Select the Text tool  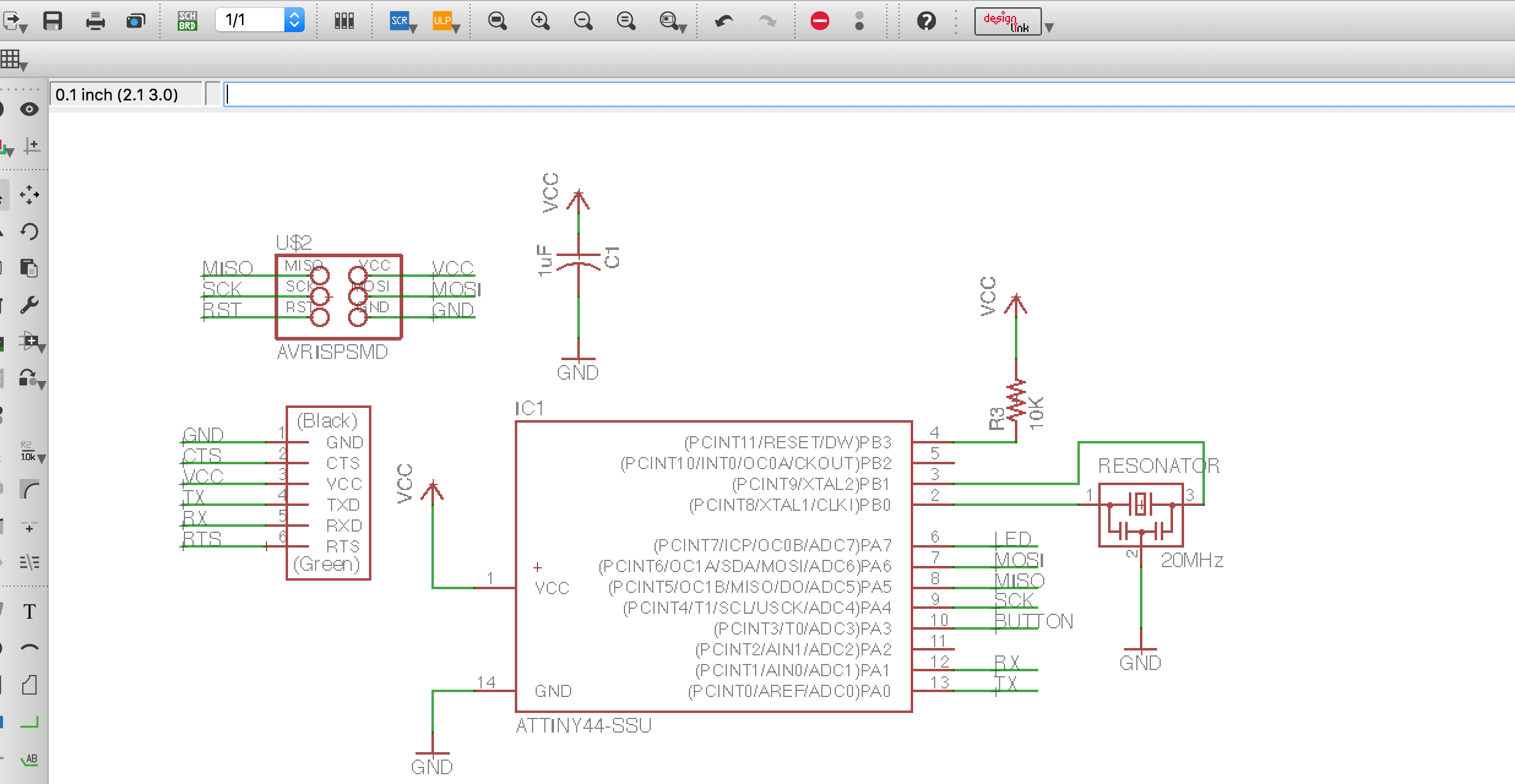(29, 611)
